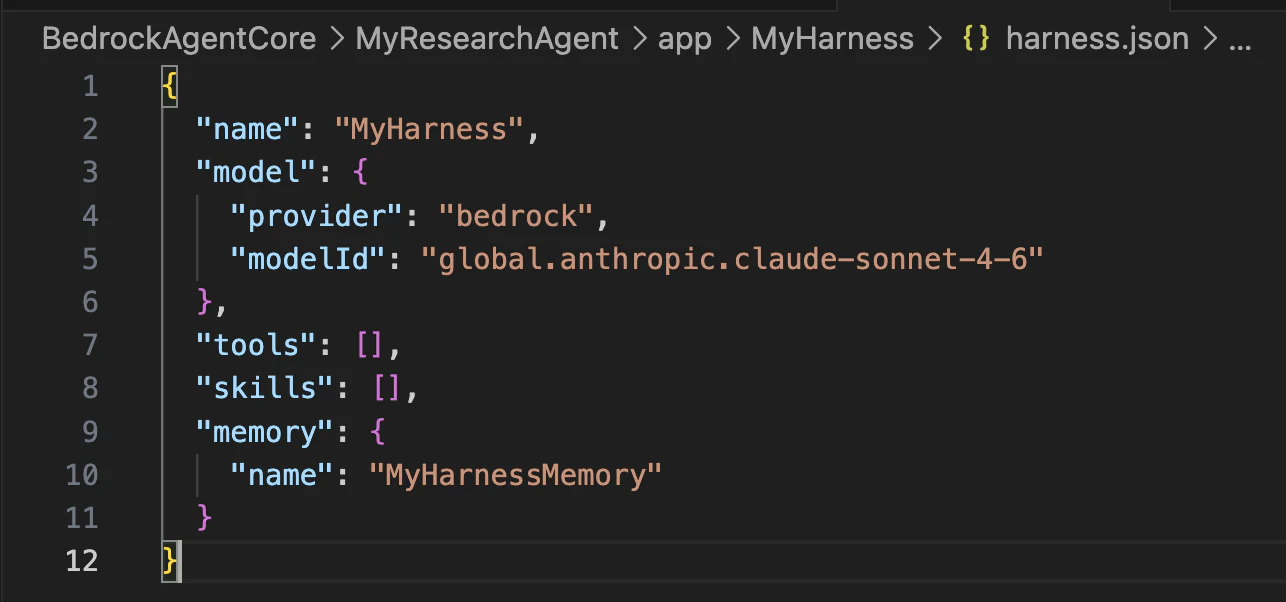Click the "name" key on line 10

pyautogui.click(x=283, y=474)
